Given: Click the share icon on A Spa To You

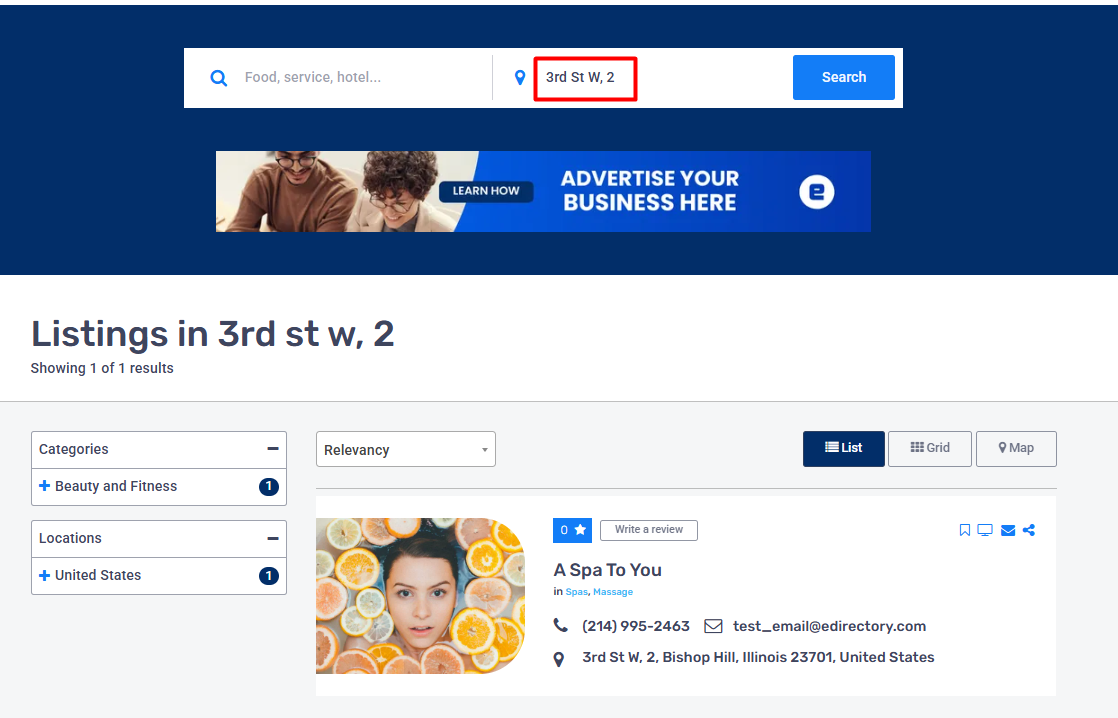Looking at the screenshot, I should (x=1029, y=530).
